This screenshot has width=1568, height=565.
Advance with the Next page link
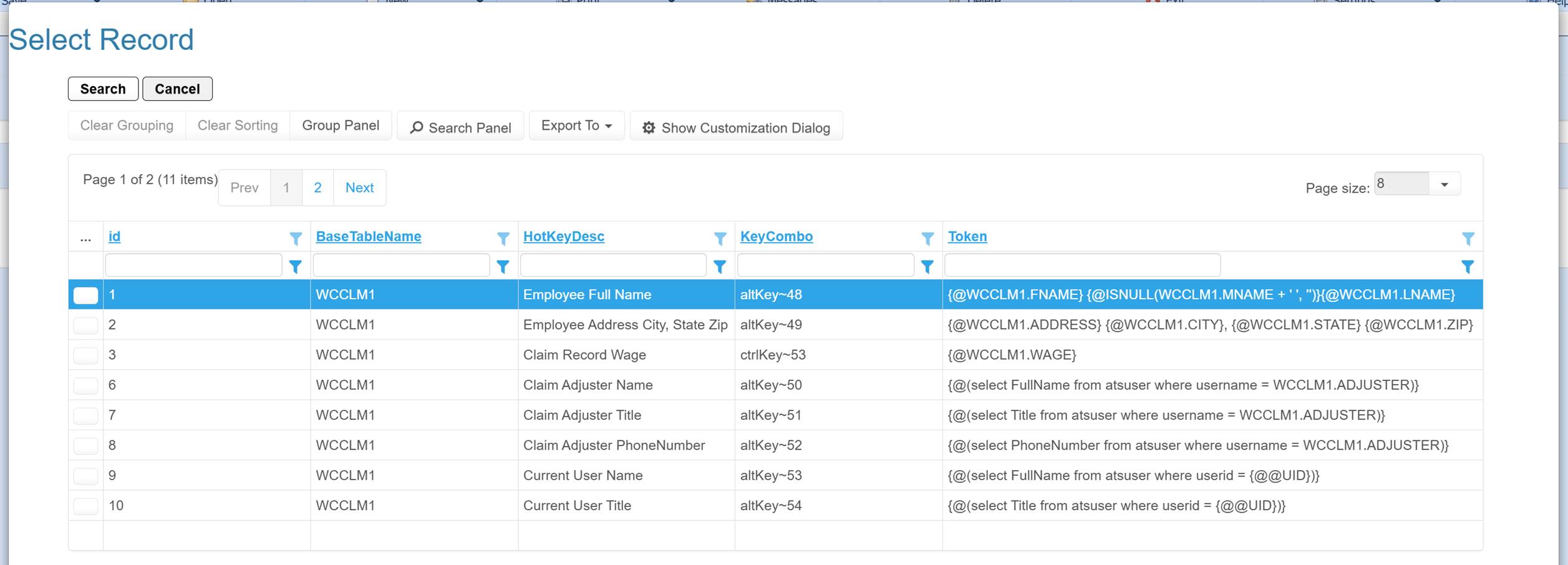tap(359, 188)
